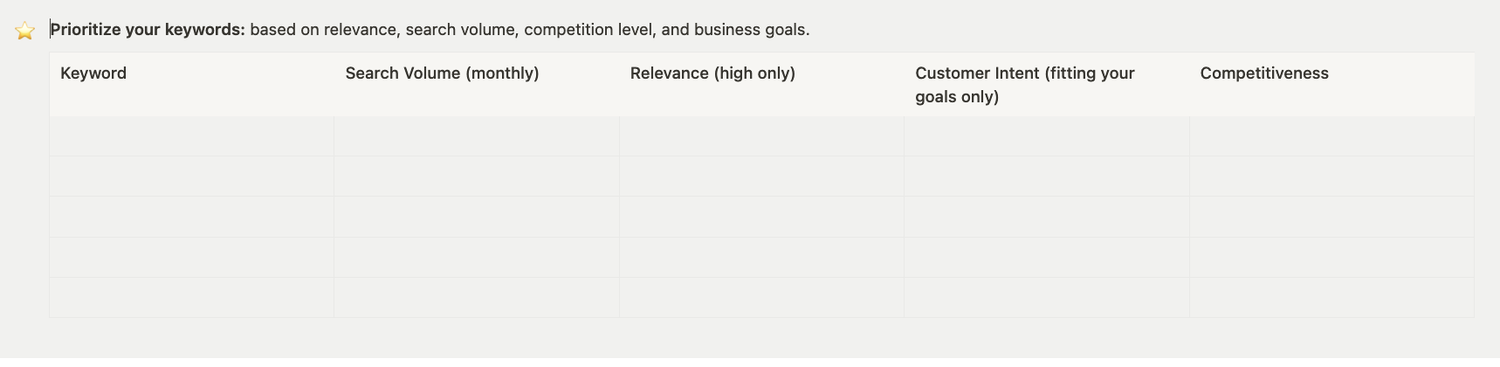Click the second row Keyword cell
The image size is (1500, 367).
click(192, 176)
